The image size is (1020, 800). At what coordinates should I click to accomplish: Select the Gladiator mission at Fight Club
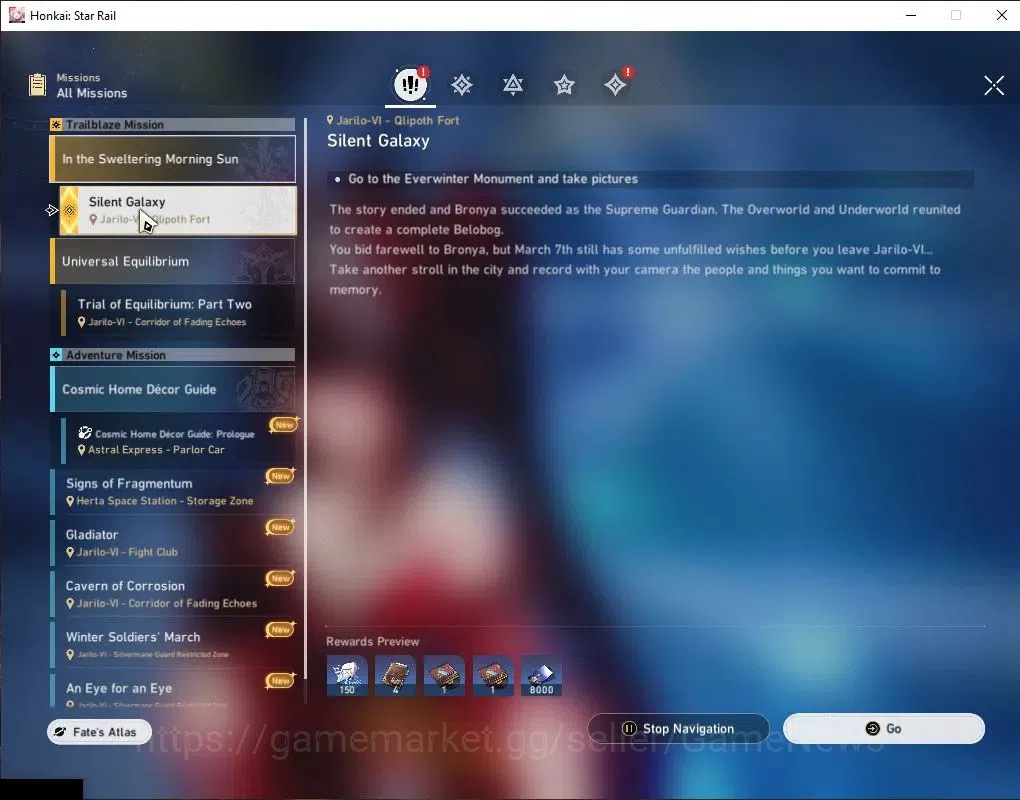tap(172, 543)
